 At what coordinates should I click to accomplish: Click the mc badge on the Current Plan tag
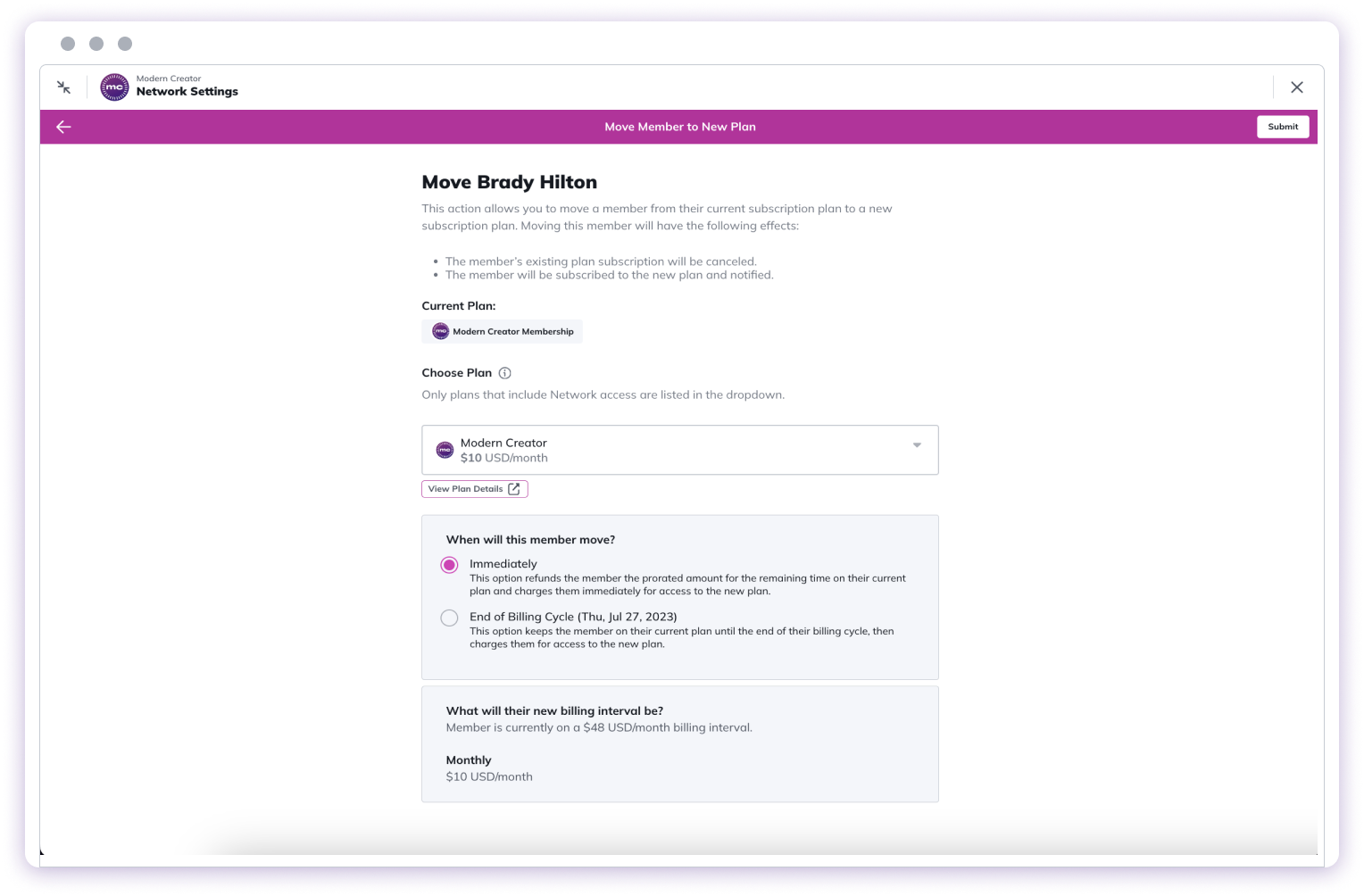(439, 331)
